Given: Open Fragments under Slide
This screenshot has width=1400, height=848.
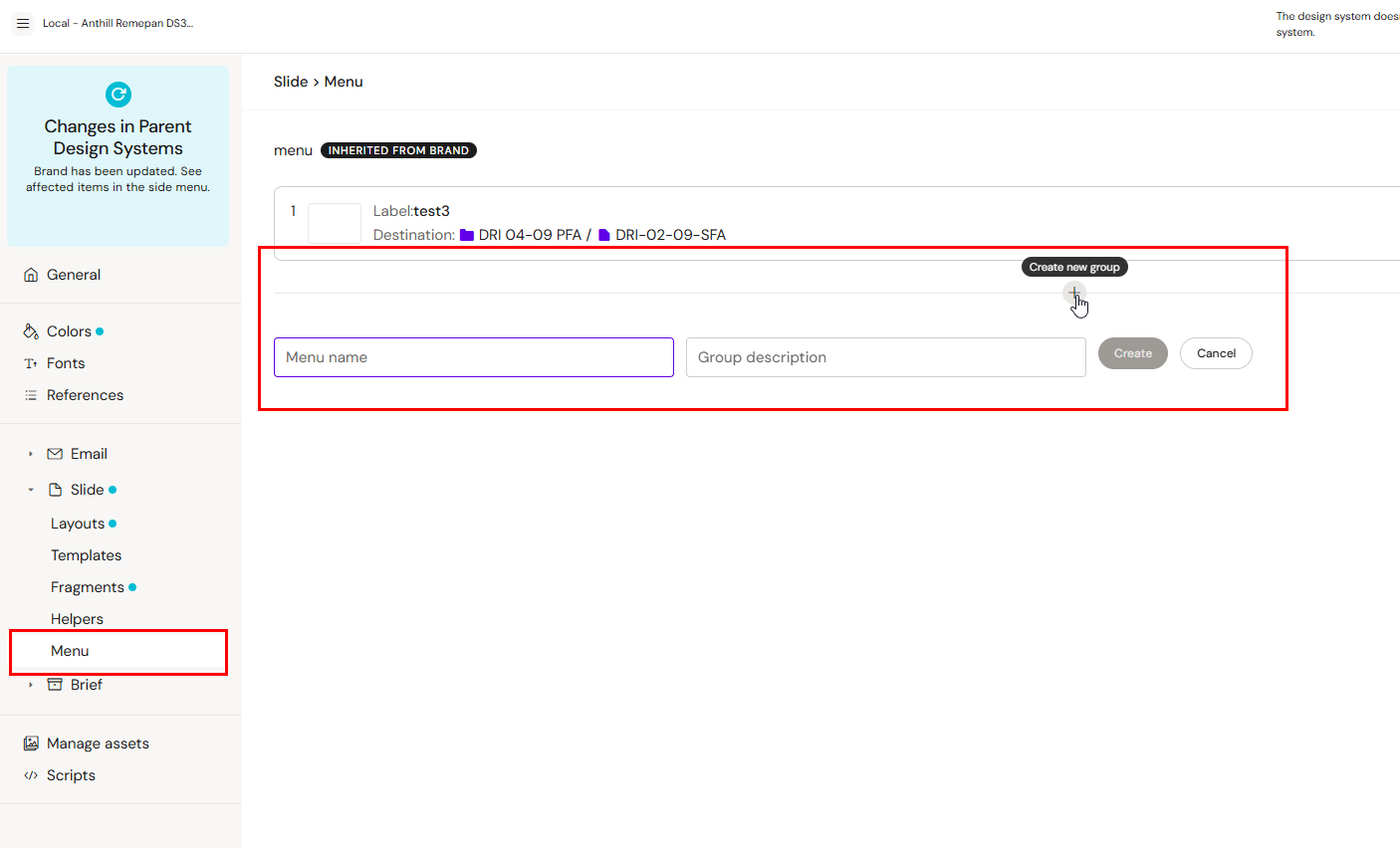Looking at the screenshot, I should click(x=88, y=587).
